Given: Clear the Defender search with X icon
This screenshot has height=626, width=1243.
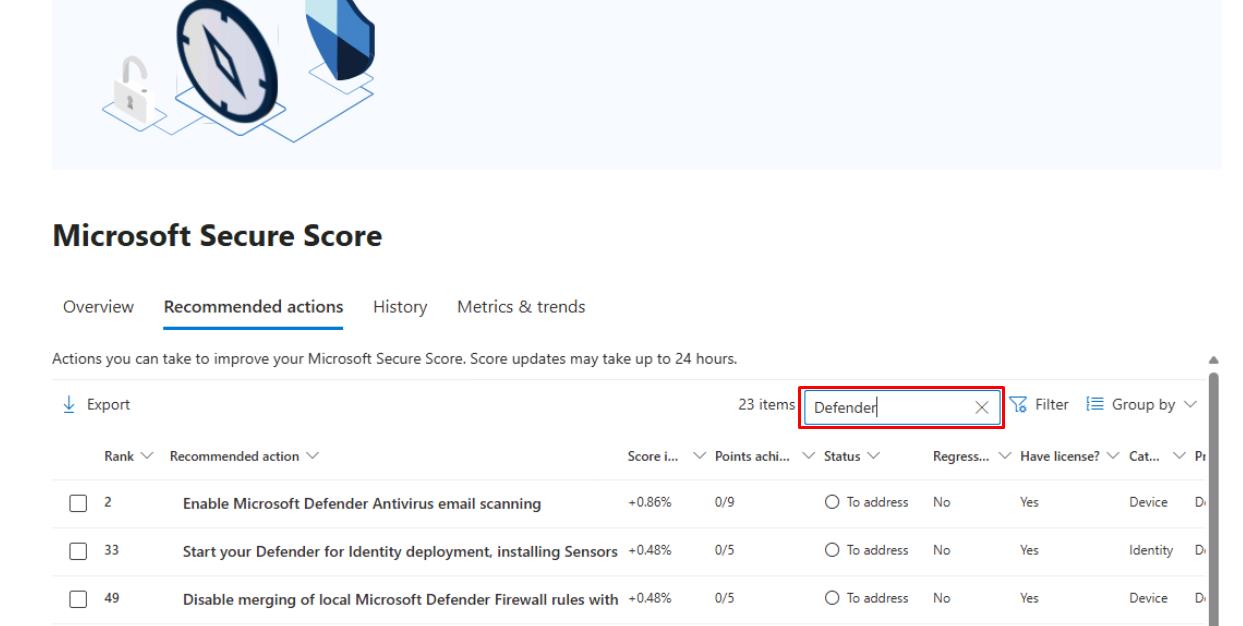Looking at the screenshot, I should (x=981, y=407).
